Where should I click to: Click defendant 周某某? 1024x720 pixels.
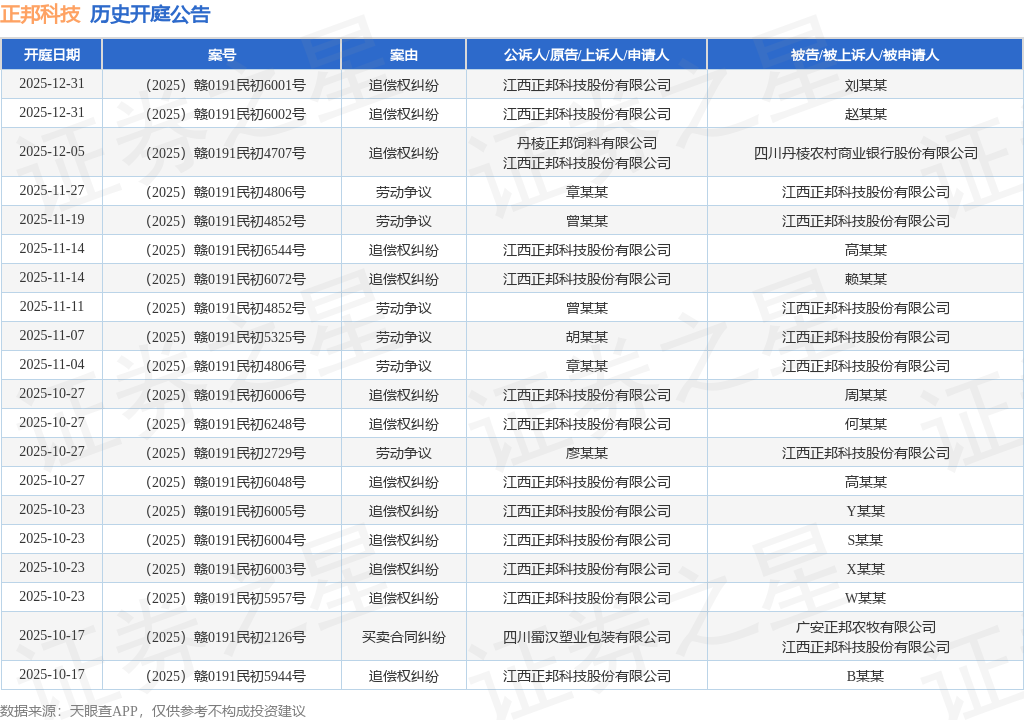click(866, 395)
